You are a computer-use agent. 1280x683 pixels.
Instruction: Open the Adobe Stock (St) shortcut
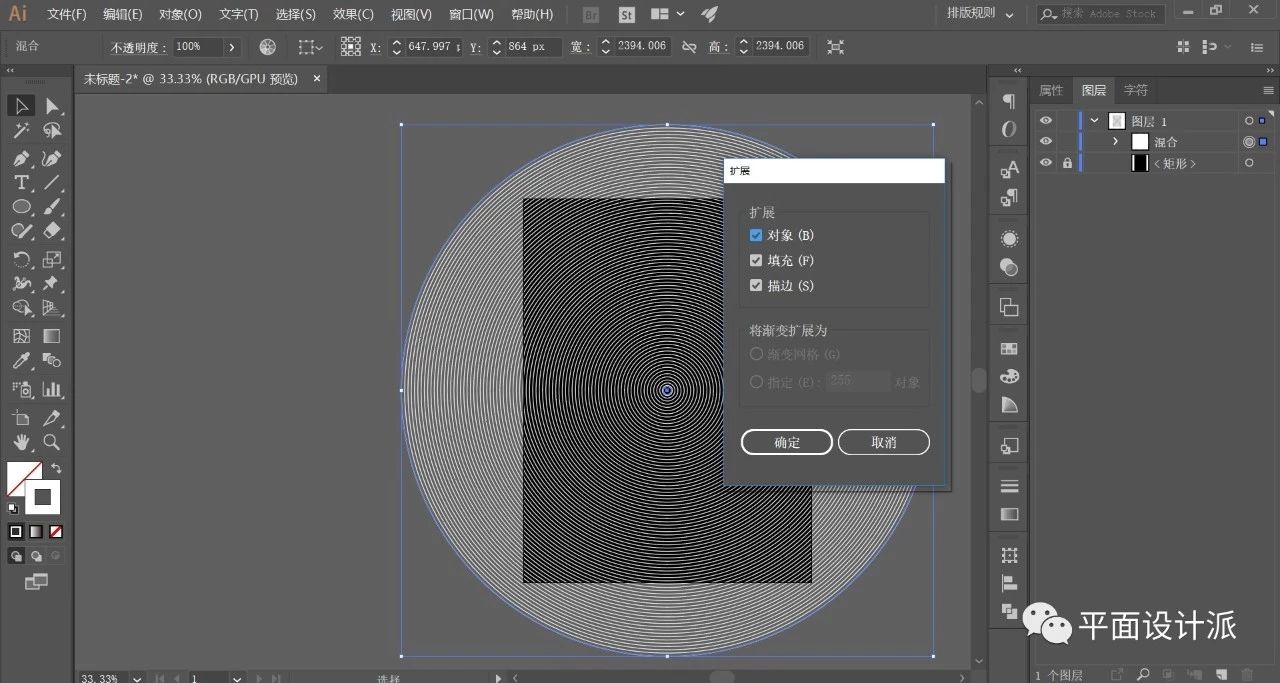point(626,15)
